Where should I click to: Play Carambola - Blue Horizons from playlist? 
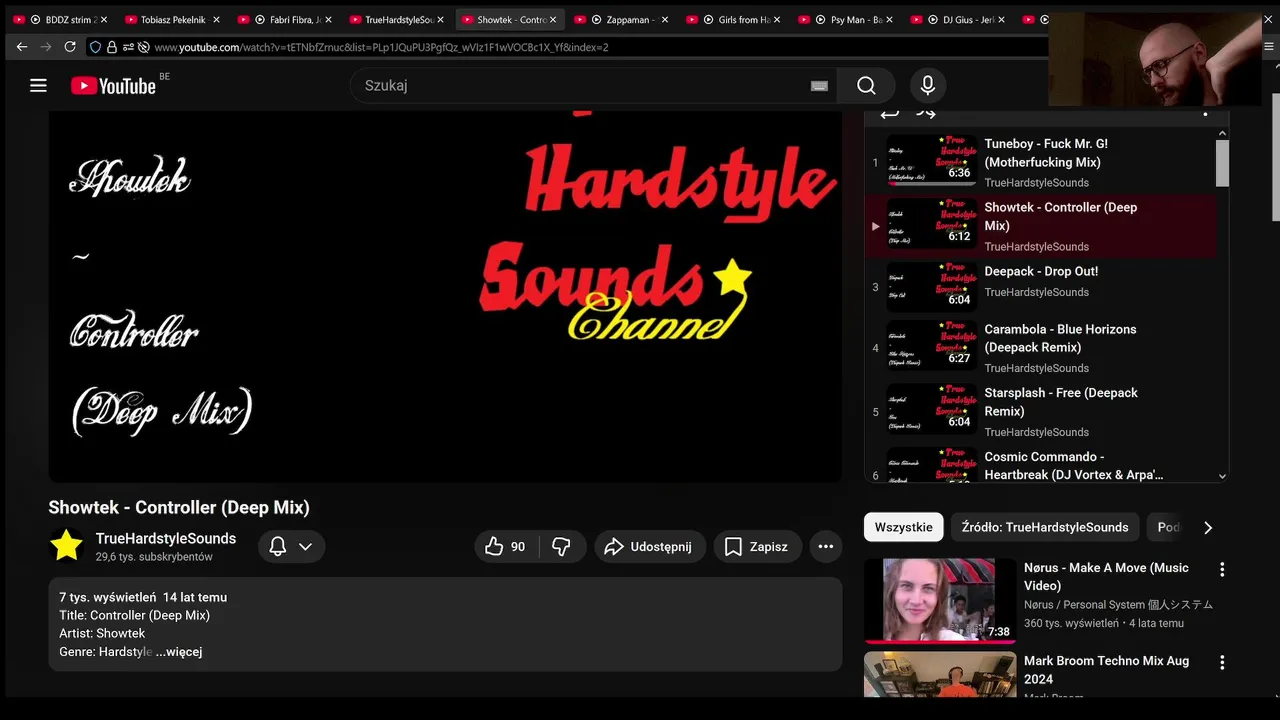pos(1041,347)
